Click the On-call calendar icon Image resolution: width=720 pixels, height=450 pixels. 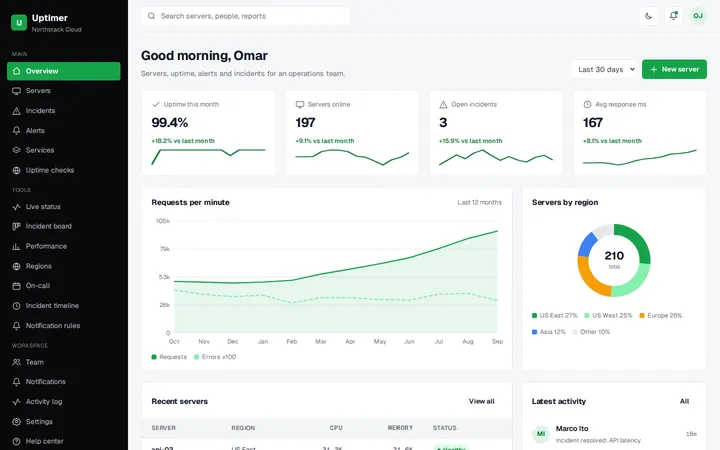coord(17,286)
